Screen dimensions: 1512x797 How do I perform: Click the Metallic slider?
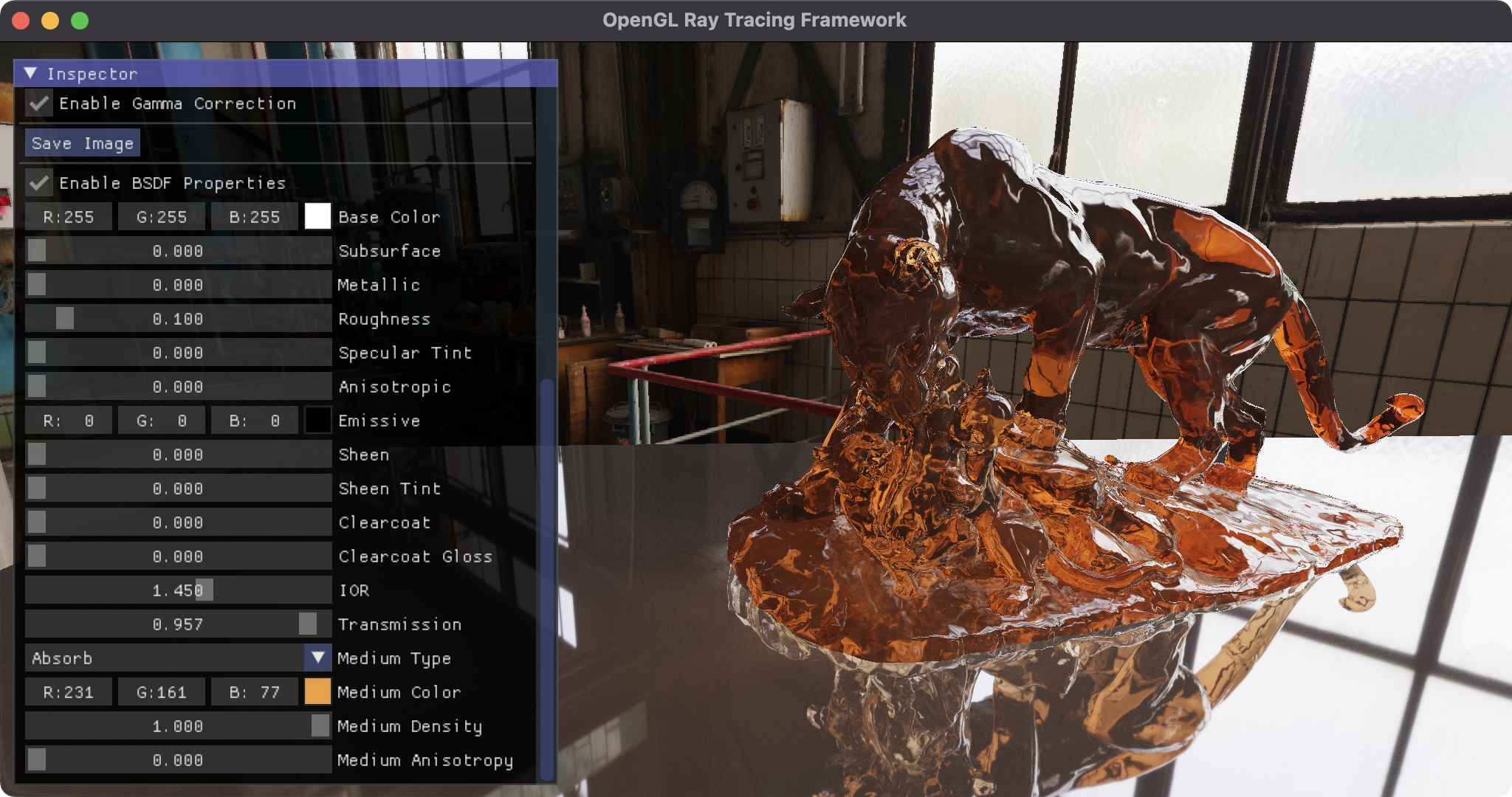pyautogui.click(x=178, y=285)
